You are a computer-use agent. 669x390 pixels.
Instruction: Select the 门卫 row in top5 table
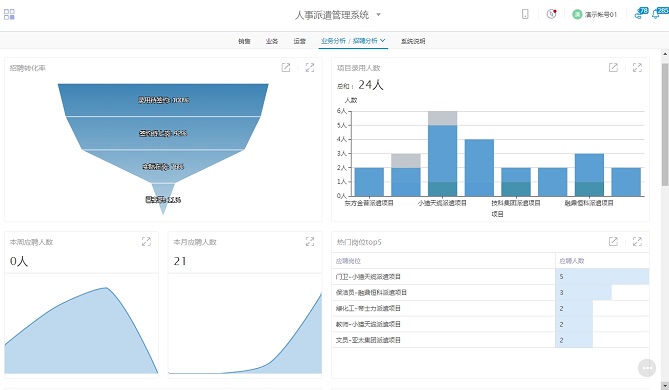pyautogui.click(x=490, y=276)
